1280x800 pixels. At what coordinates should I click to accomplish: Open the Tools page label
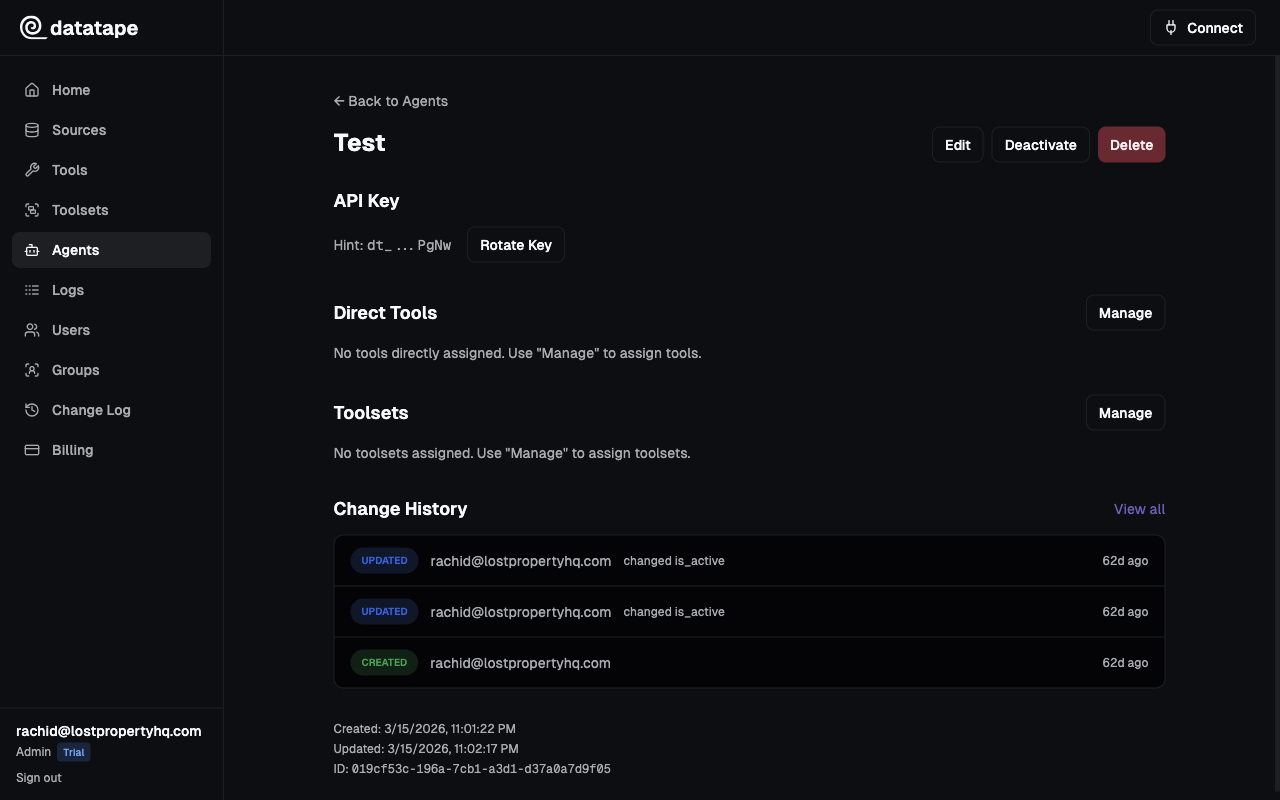[70, 170]
